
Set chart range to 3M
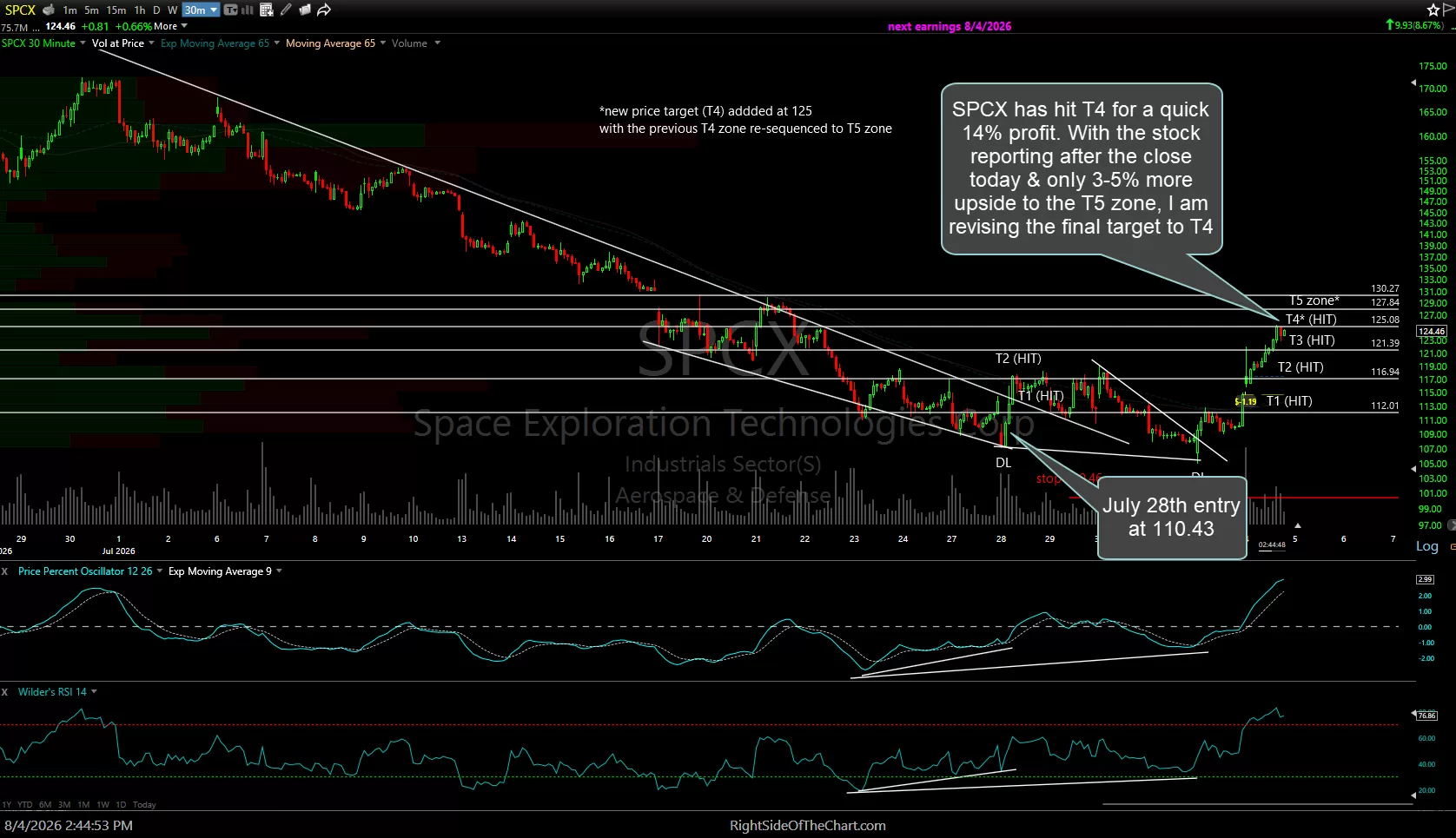pyautogui.click(x=64, y=805)
